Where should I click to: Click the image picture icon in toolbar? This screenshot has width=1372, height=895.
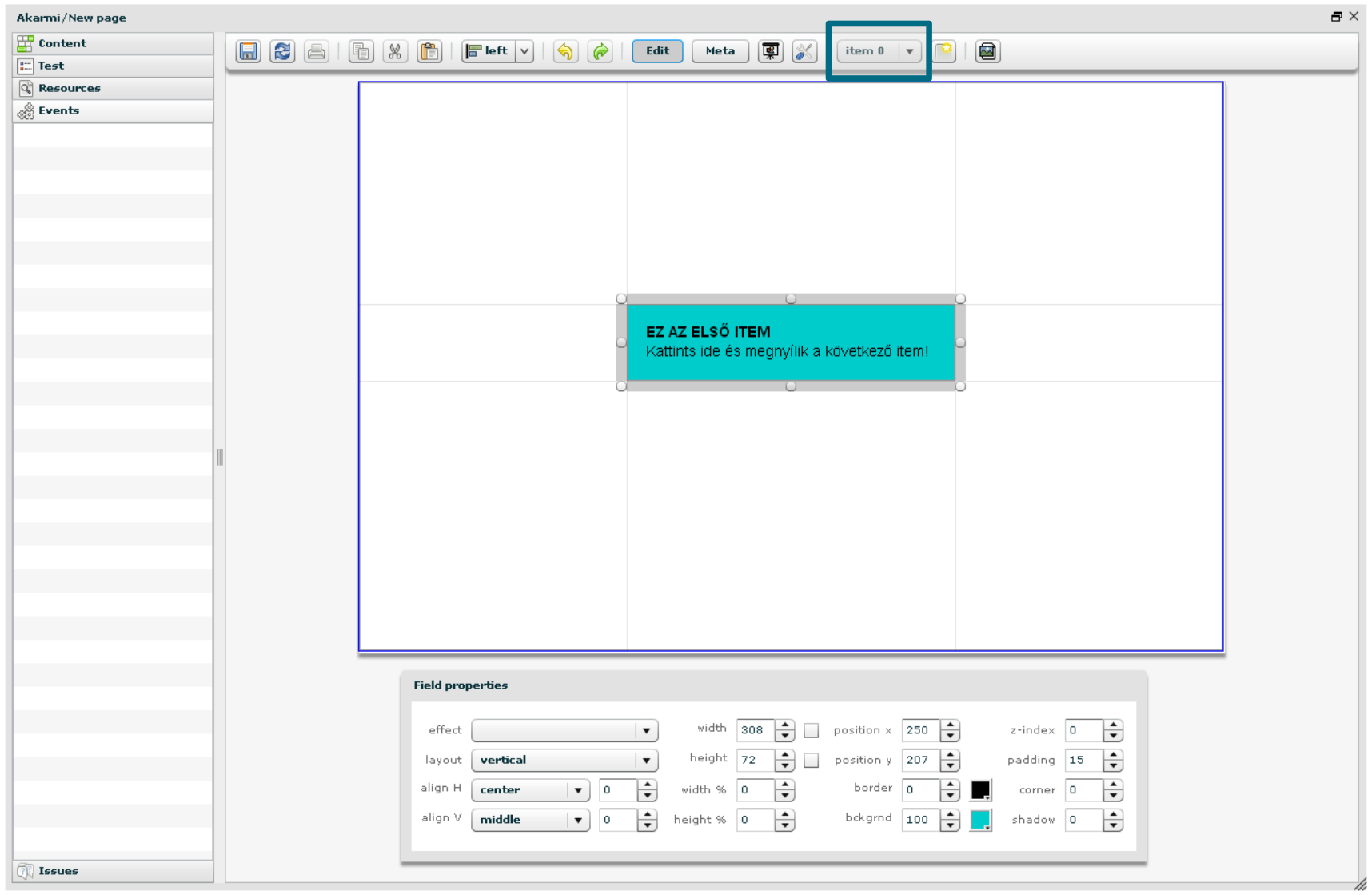point(987,51)
